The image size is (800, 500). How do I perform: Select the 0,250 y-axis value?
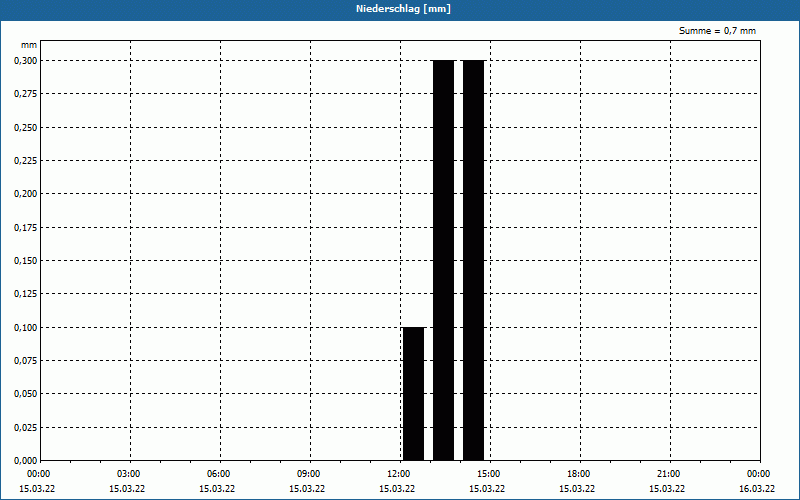point(26,128)
